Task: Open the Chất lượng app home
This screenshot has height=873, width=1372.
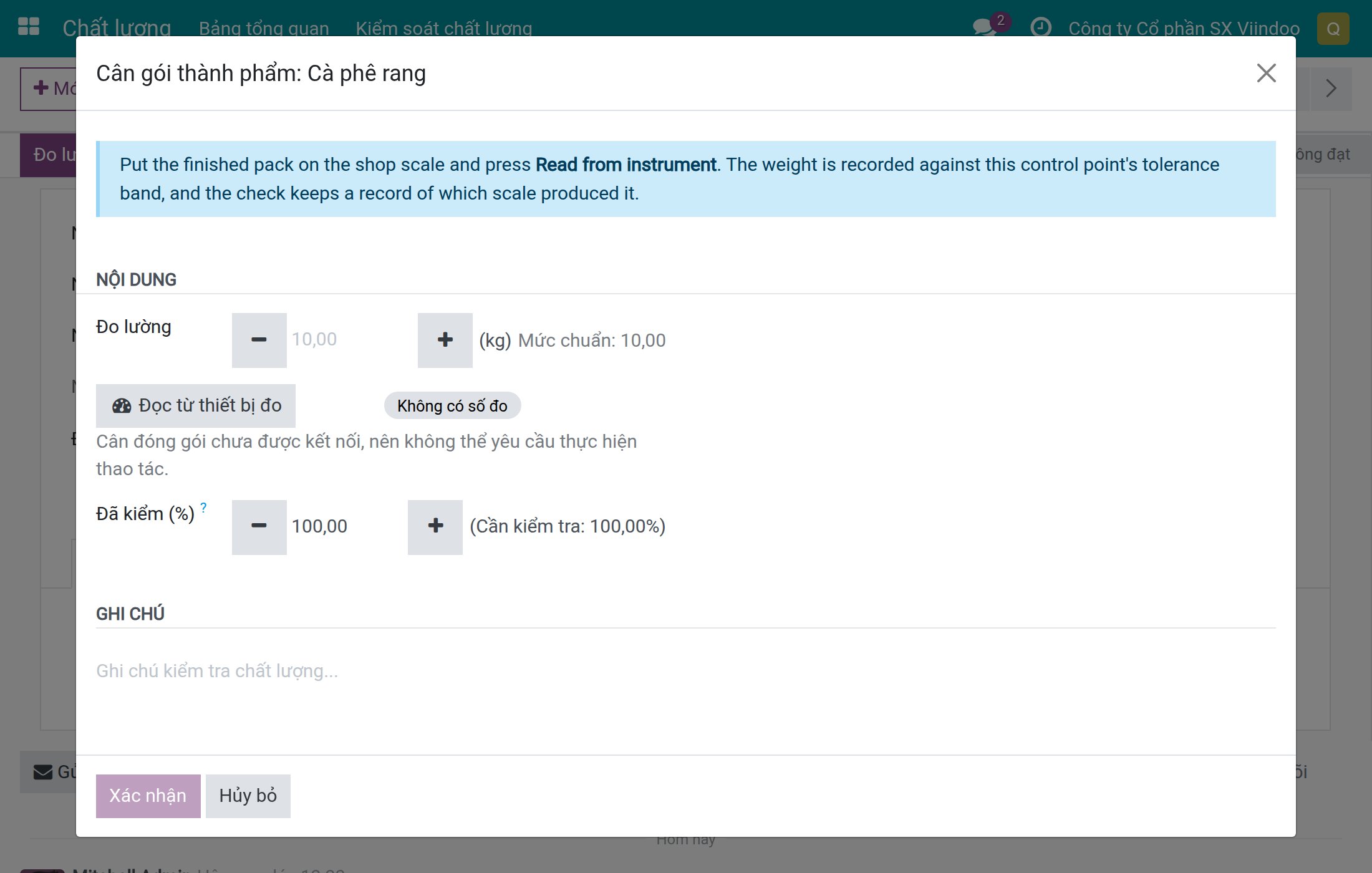Action: point(117,28)
